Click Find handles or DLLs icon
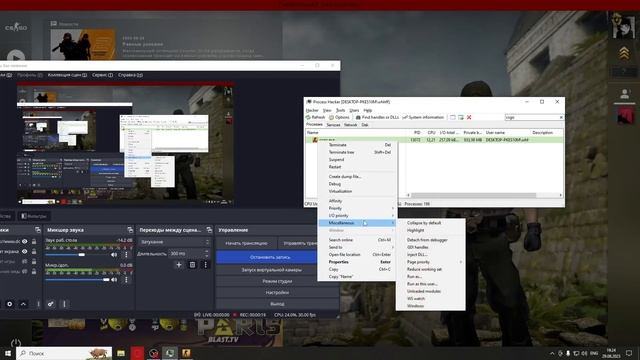The image size is (640, 360). (358, 117)
